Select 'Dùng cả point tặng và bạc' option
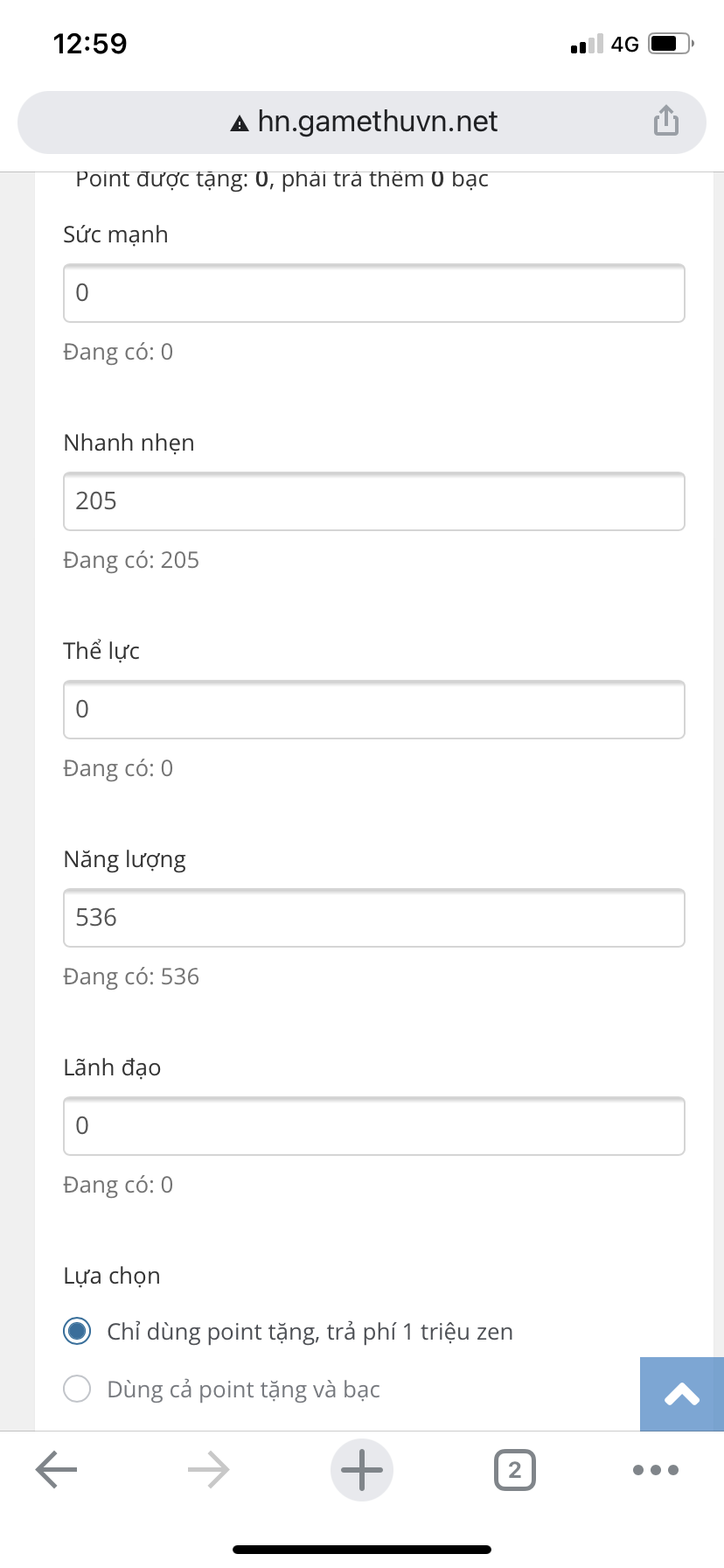The image size is (724, 1568). 77,1389
